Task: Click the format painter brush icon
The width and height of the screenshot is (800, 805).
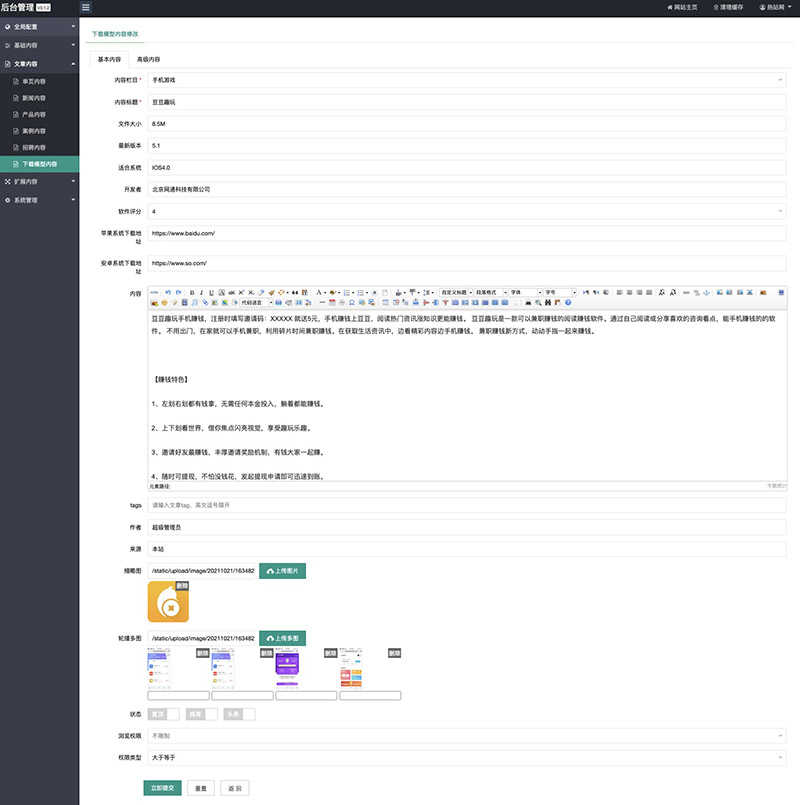Action: click(271, 292)
